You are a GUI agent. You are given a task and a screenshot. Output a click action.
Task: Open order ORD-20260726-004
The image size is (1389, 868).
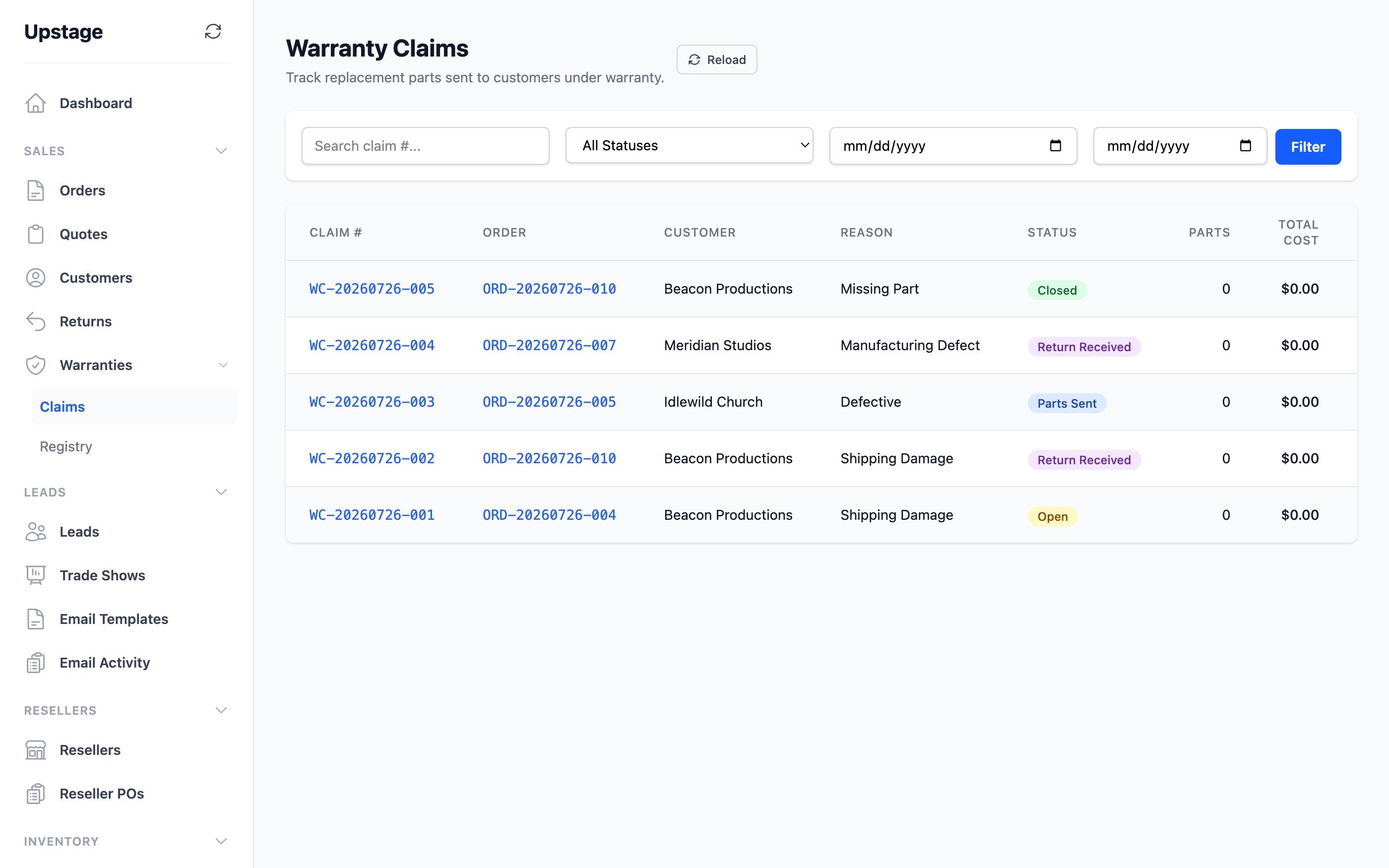(549, 515)
